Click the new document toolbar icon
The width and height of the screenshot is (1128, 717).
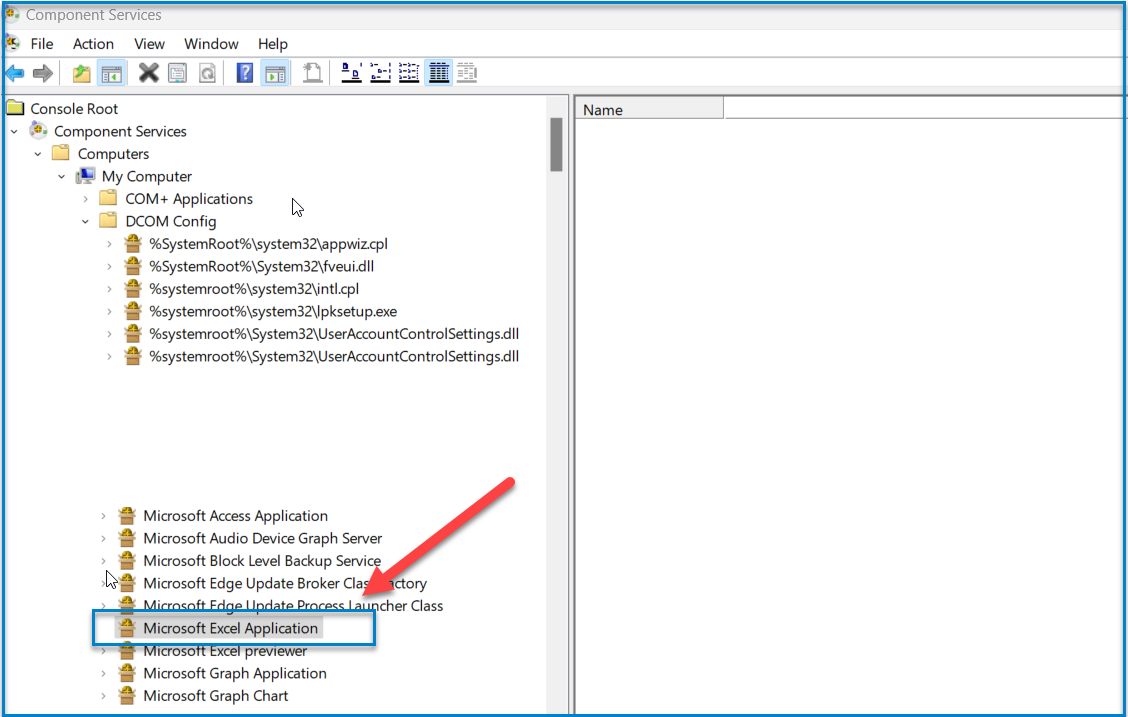[x=312, y=73]
